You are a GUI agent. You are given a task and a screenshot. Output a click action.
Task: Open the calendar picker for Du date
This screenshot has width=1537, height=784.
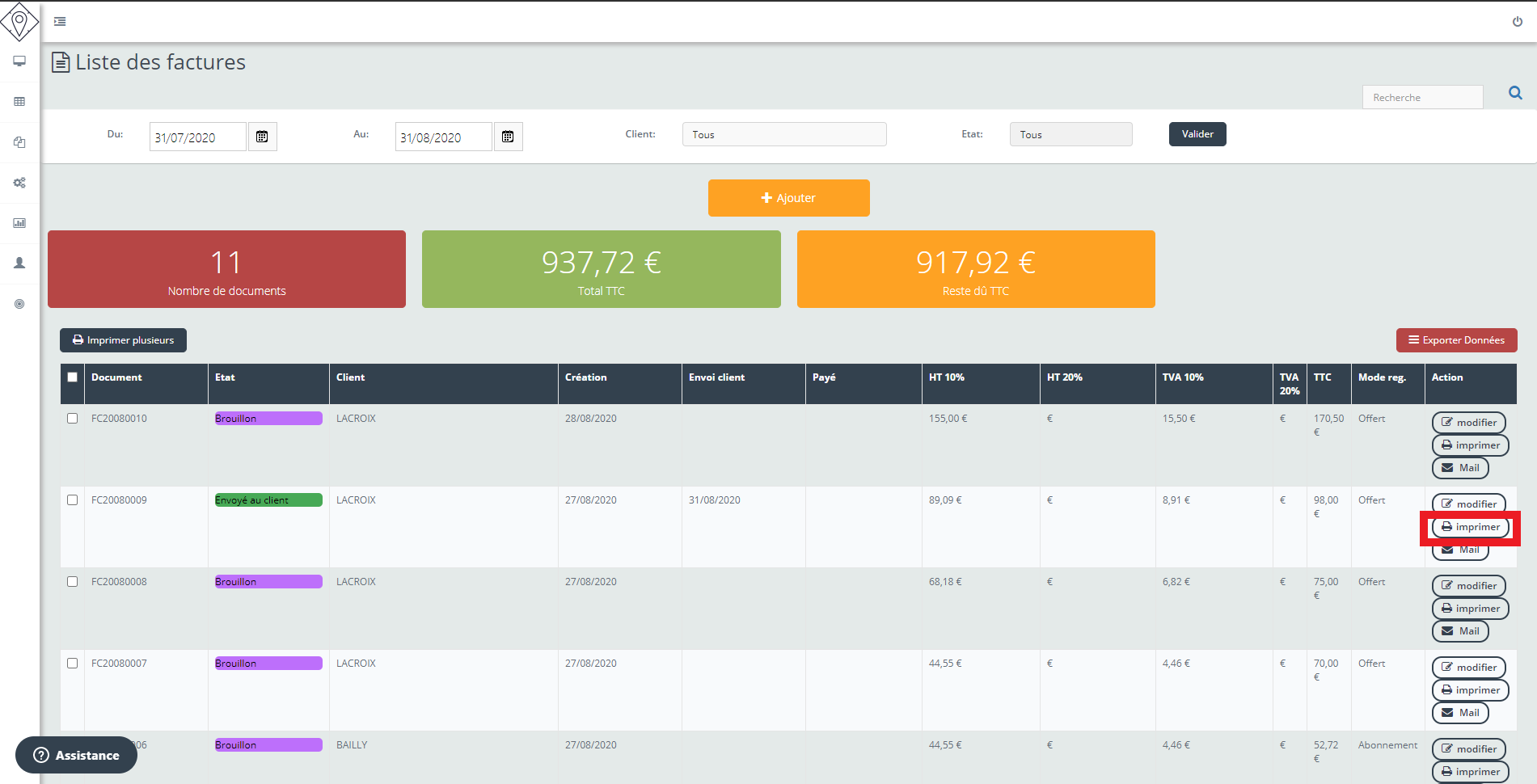click(262, 137)
